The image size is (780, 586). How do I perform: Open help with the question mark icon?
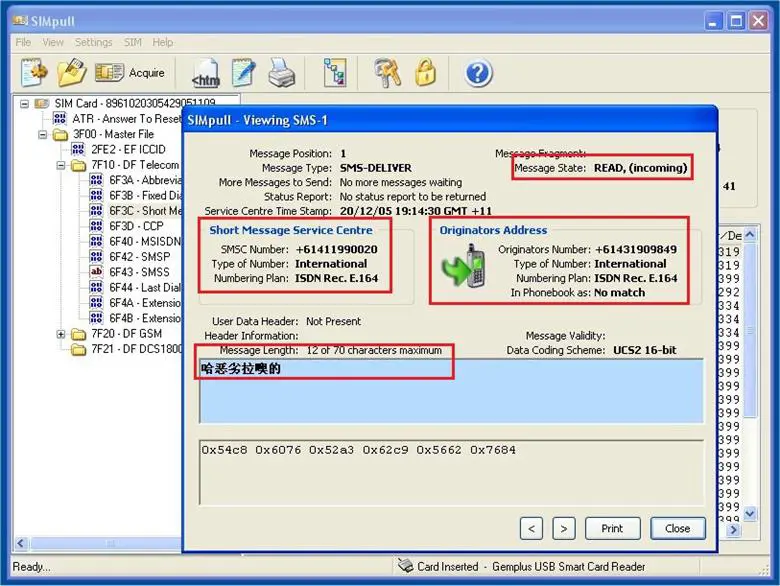tap(478, 73)
